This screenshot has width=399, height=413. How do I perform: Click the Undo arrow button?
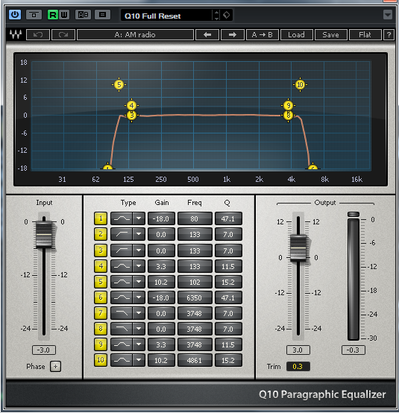38,35
